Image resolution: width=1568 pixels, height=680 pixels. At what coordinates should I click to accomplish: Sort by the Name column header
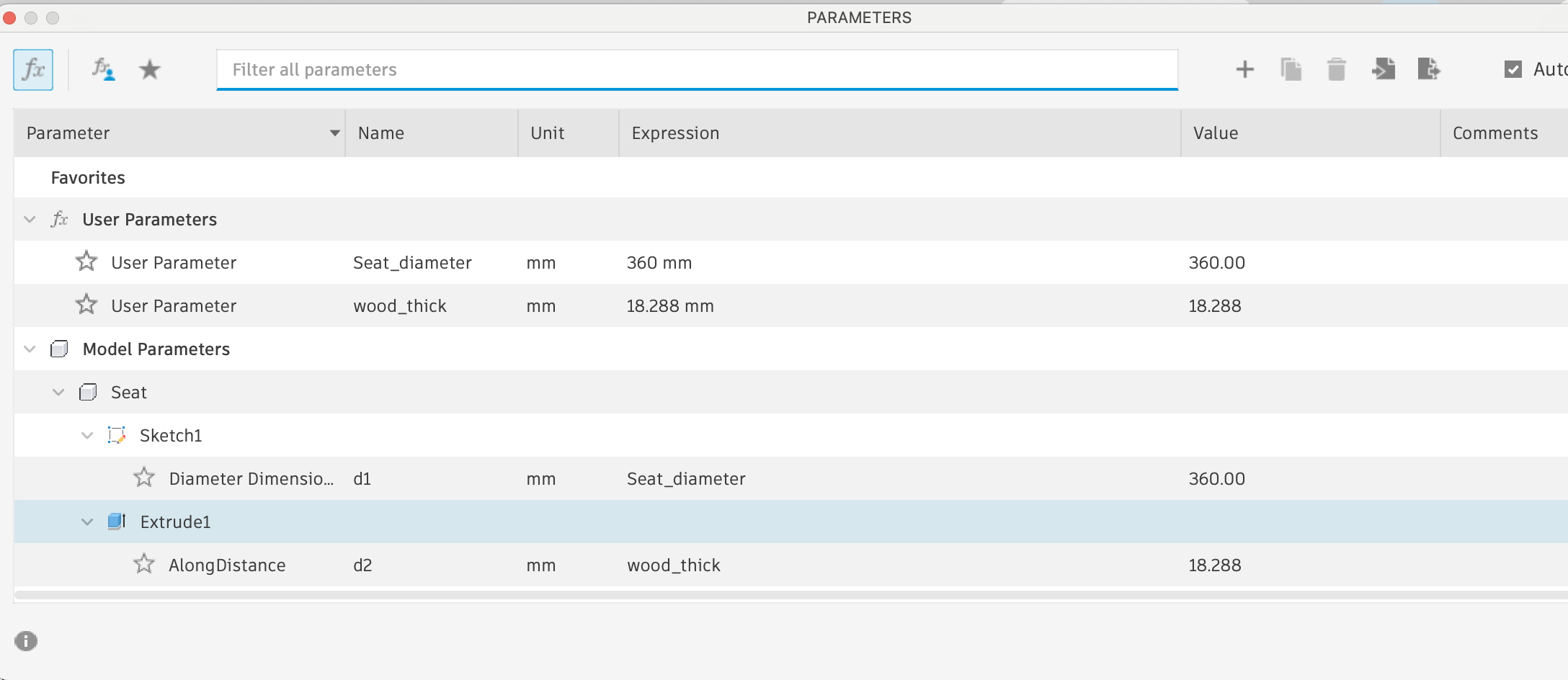432,133
